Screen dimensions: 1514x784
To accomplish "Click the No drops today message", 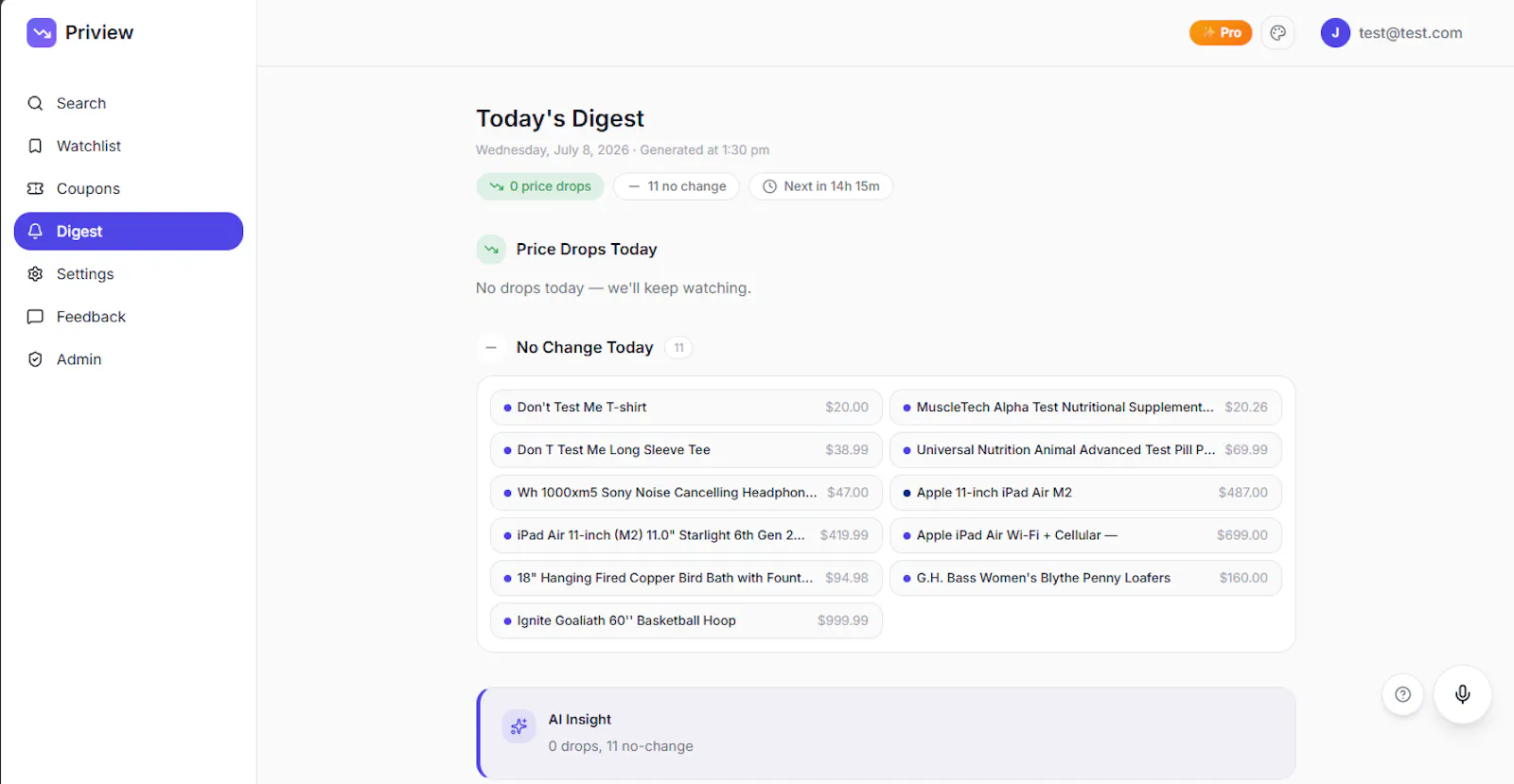I will (613, 287).
